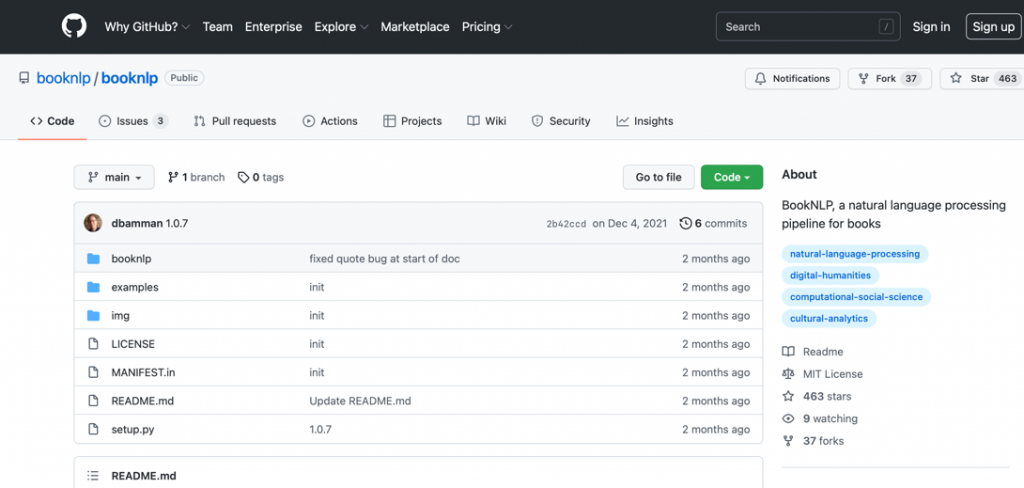Click the natural-language-processing topic tag

click(x=855, y=254)
